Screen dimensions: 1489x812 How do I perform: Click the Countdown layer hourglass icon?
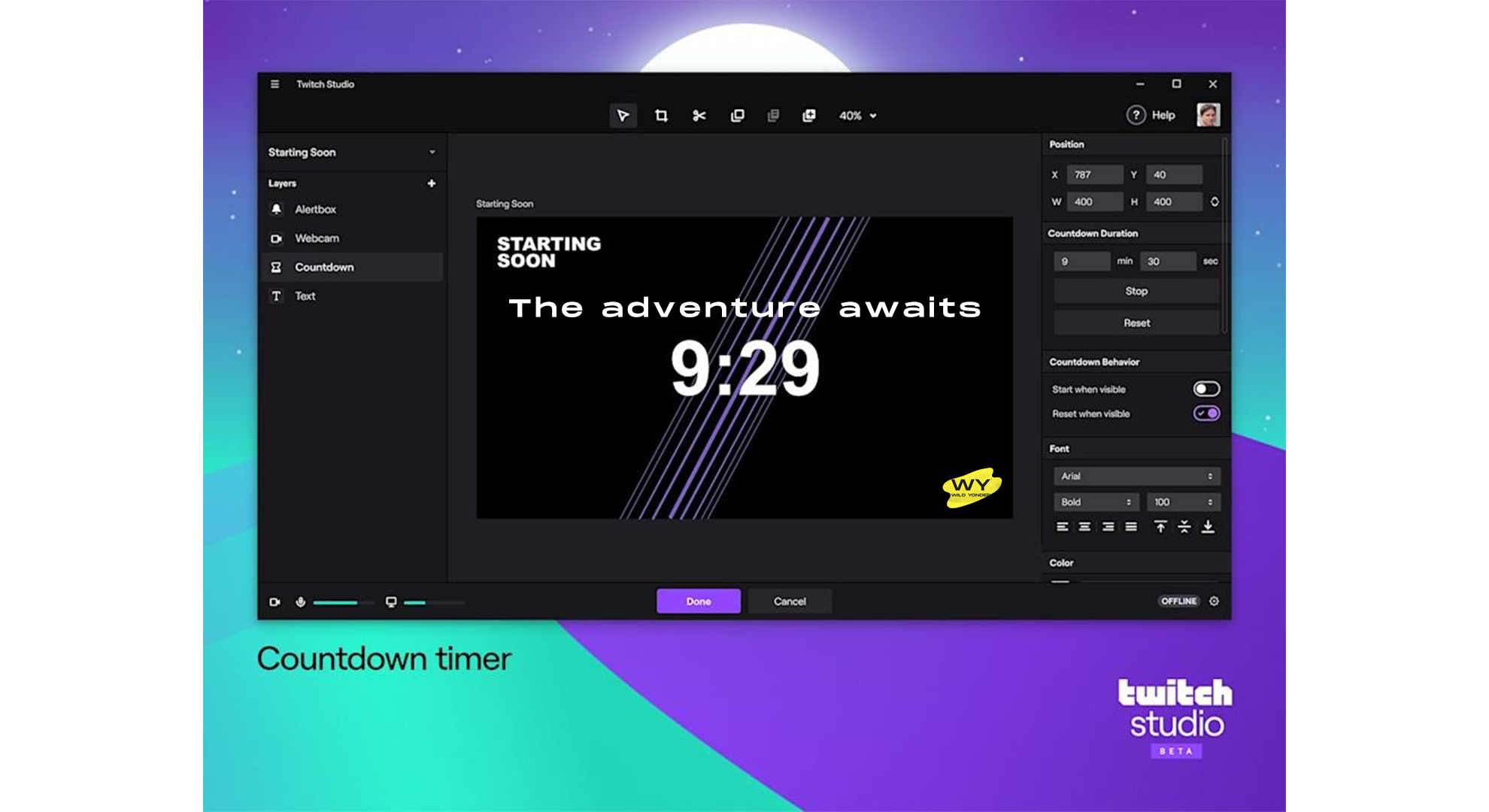[x=277, y=267]
